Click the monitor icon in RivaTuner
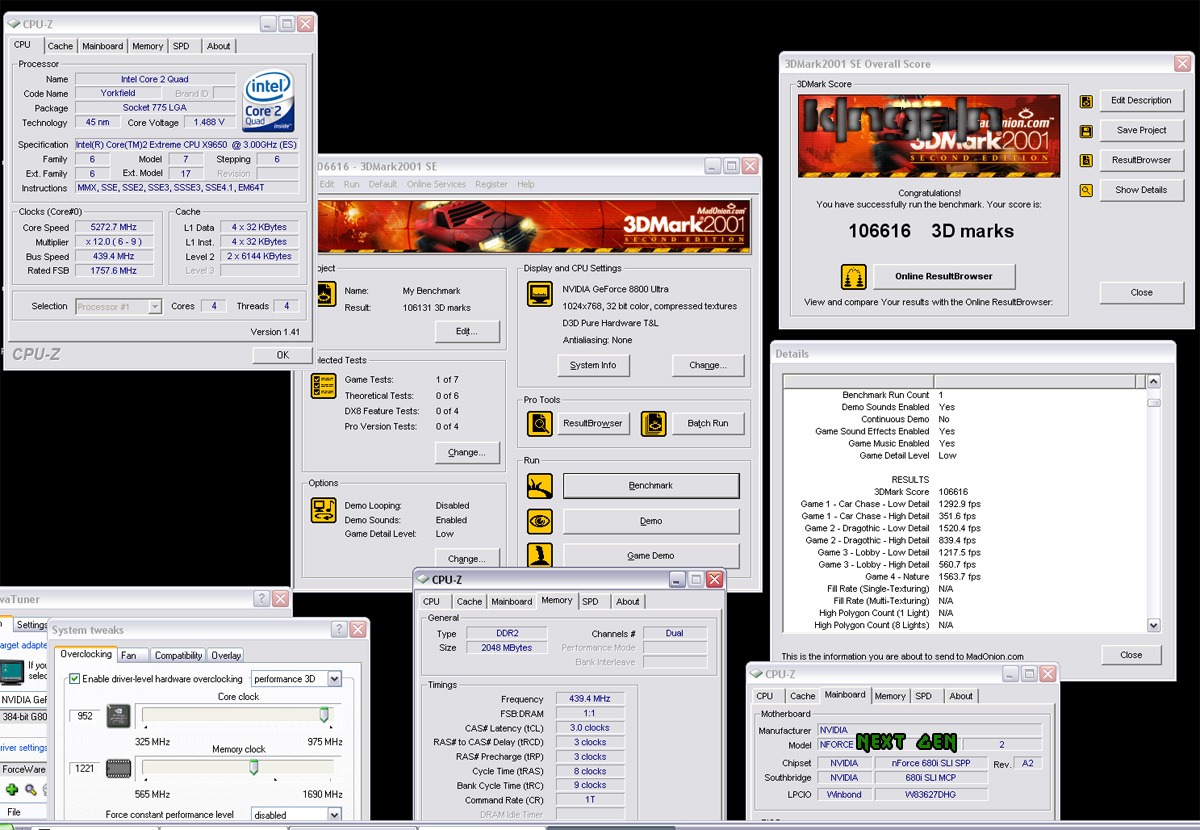Viewport: 1200px width, 830px height. point(11,671)
